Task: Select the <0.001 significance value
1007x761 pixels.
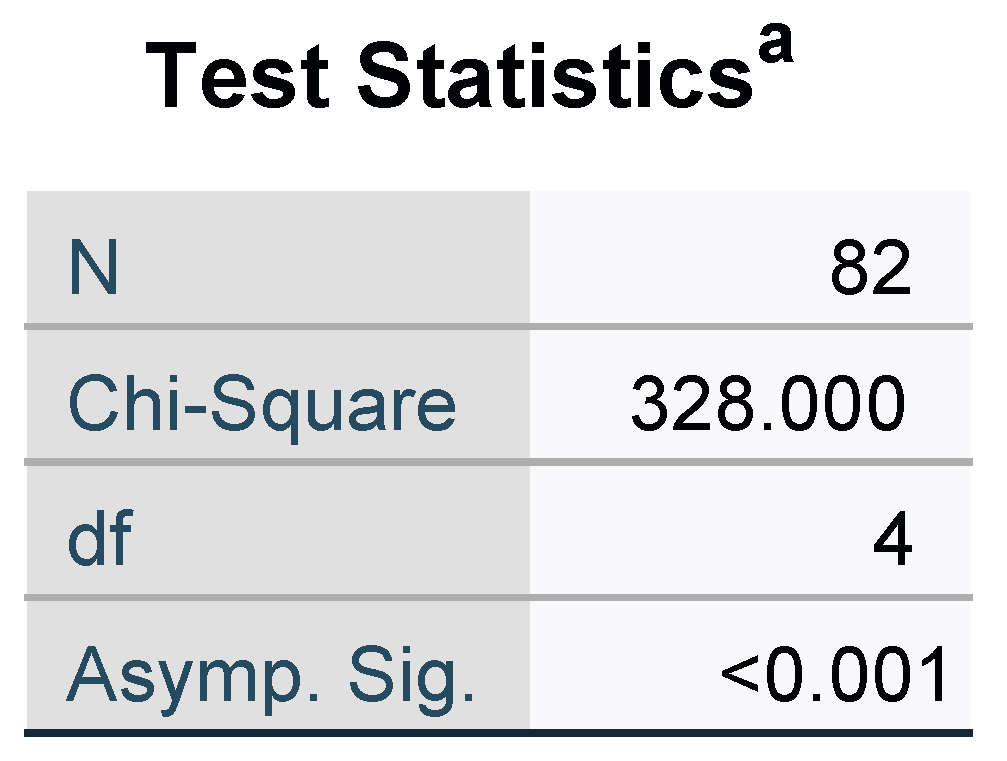Action: (835, 675)
